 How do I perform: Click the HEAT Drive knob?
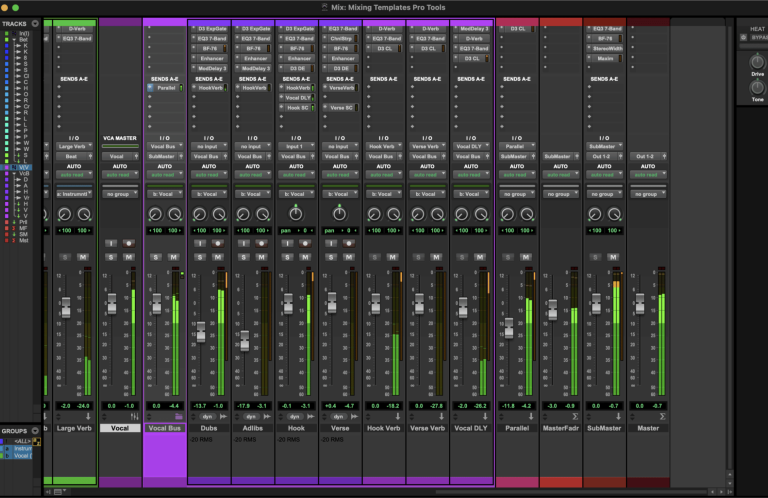pyautogui.click(x=757, y=62)
